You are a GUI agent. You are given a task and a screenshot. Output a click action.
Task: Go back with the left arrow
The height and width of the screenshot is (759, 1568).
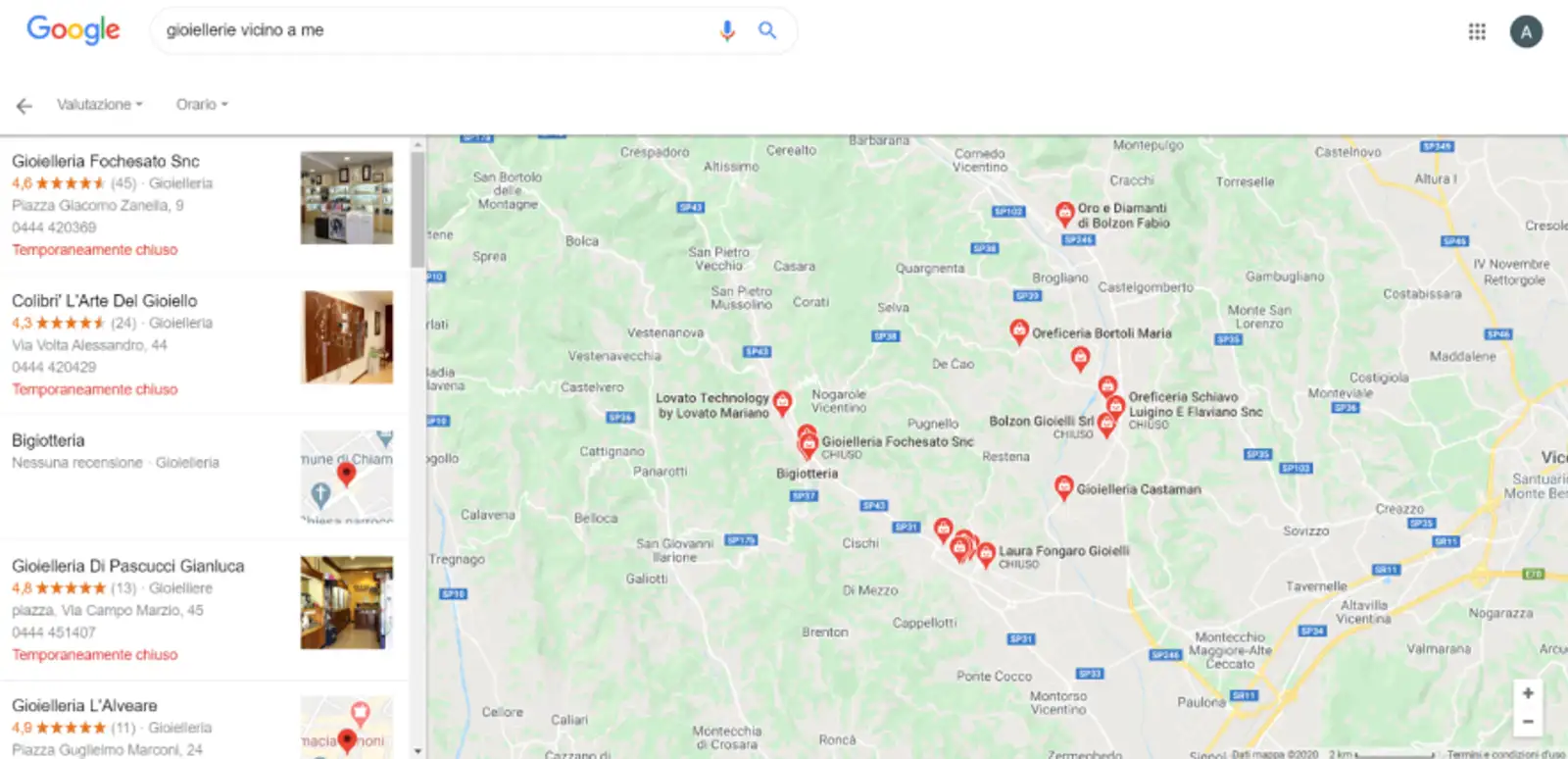[24, 106]
